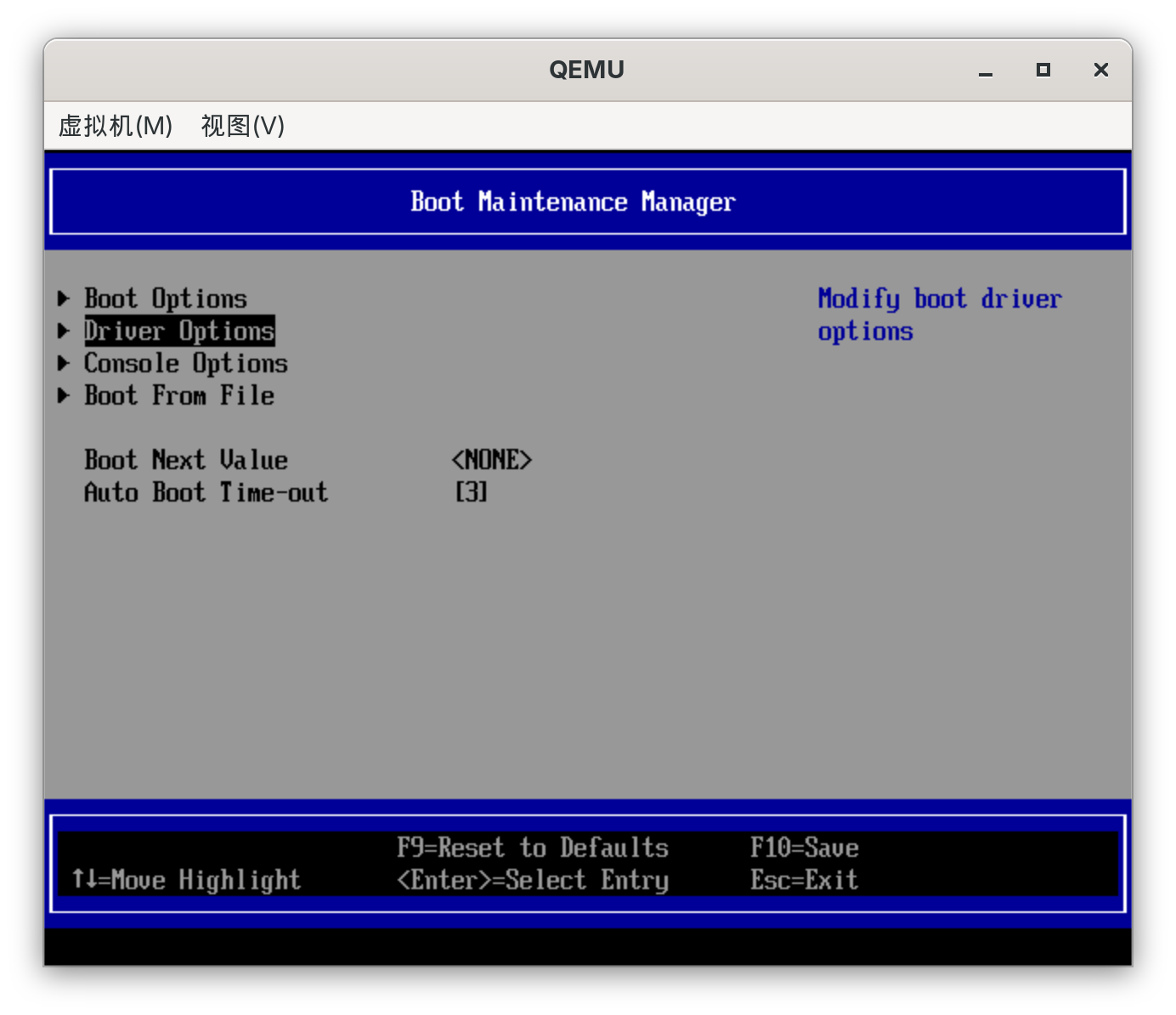Click the arrow beside Driver Options
Image resolution: width=1176 pixels, height=1015 pixels.
tap(64, 331)
